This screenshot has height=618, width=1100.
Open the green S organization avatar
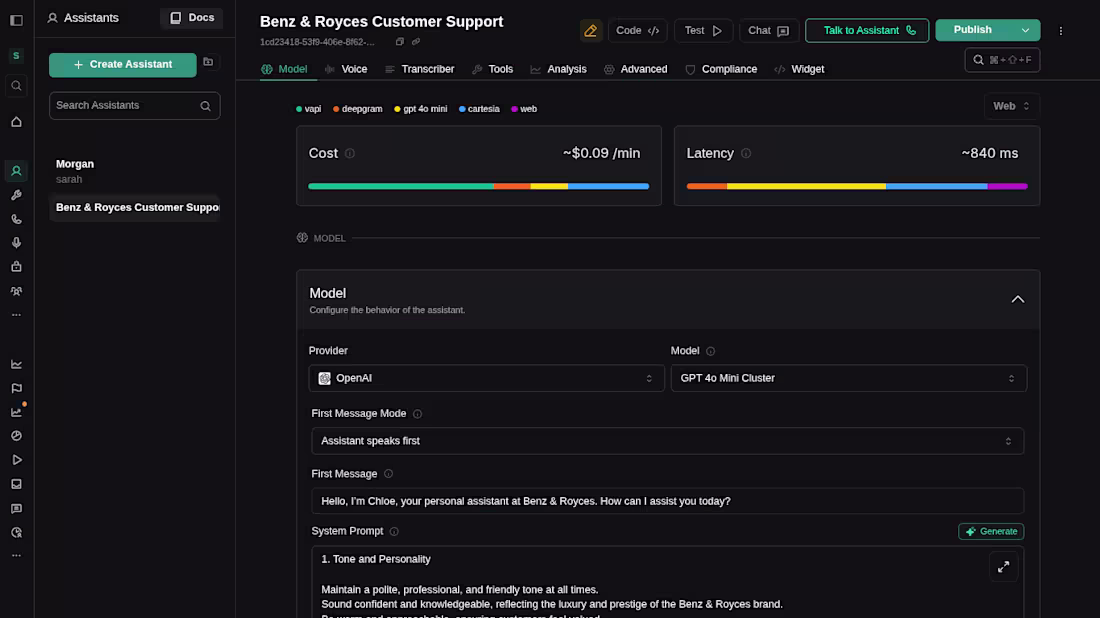16,55
